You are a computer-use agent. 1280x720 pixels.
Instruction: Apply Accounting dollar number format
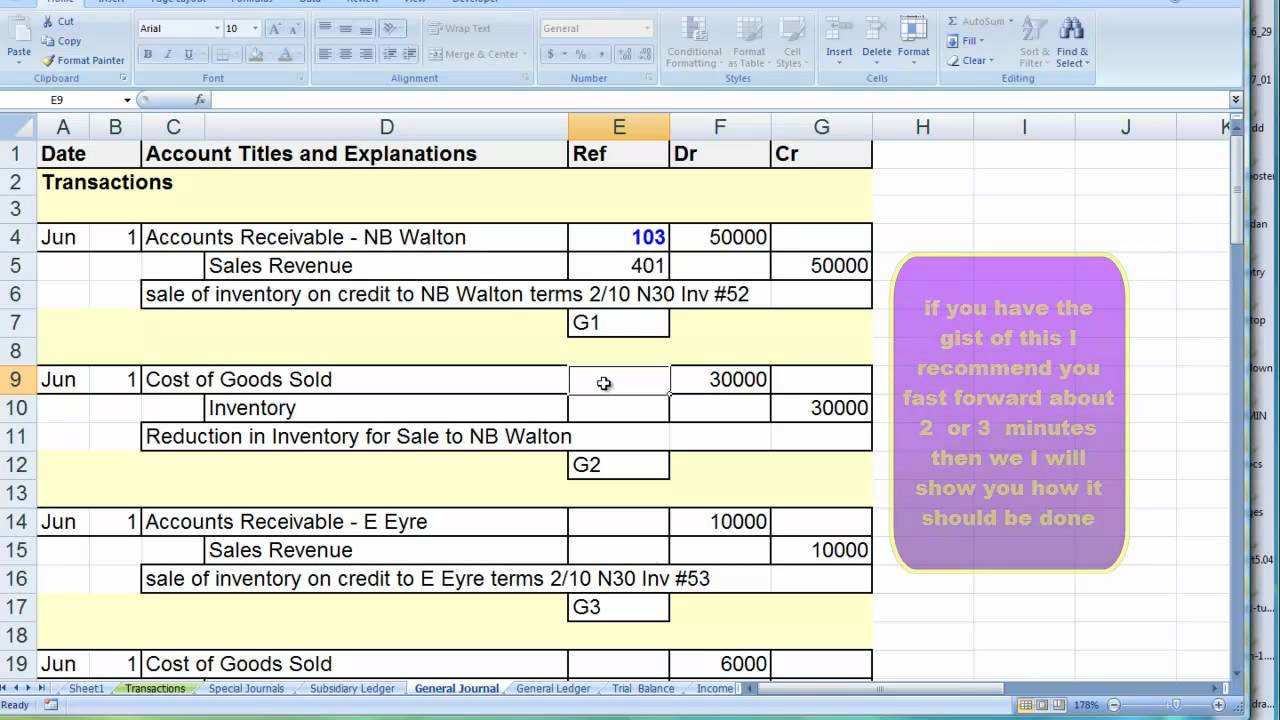point(551,55)
